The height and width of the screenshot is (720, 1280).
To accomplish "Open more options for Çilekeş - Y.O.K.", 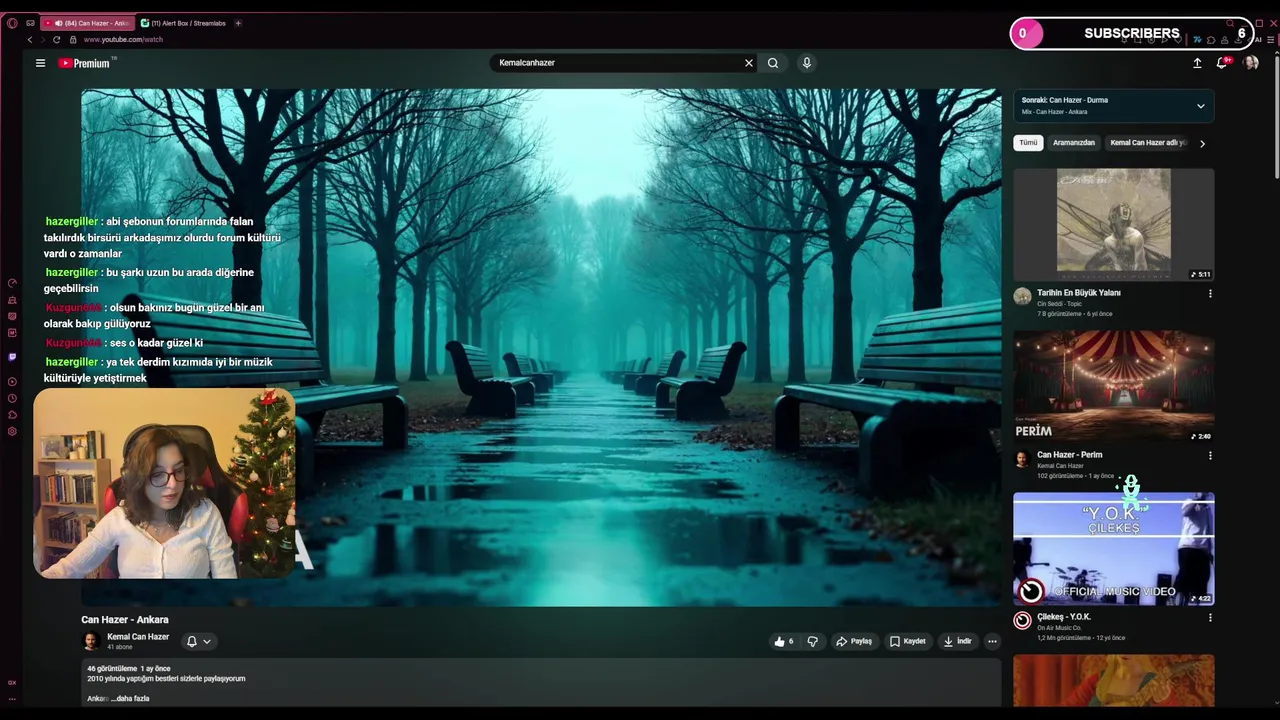I will (1210, 618).
